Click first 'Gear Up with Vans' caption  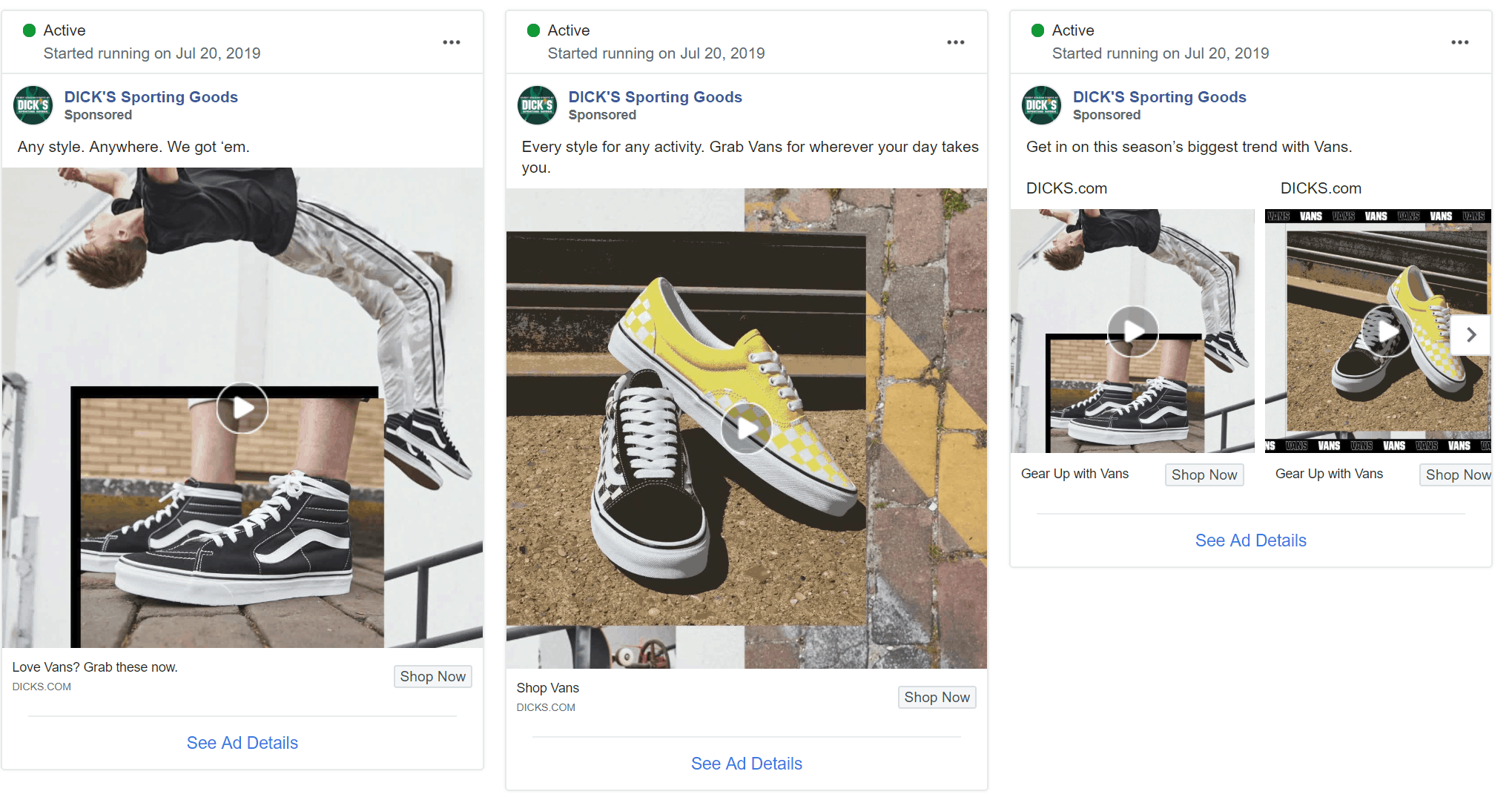pyautogui.click(x=1075, y=474)
